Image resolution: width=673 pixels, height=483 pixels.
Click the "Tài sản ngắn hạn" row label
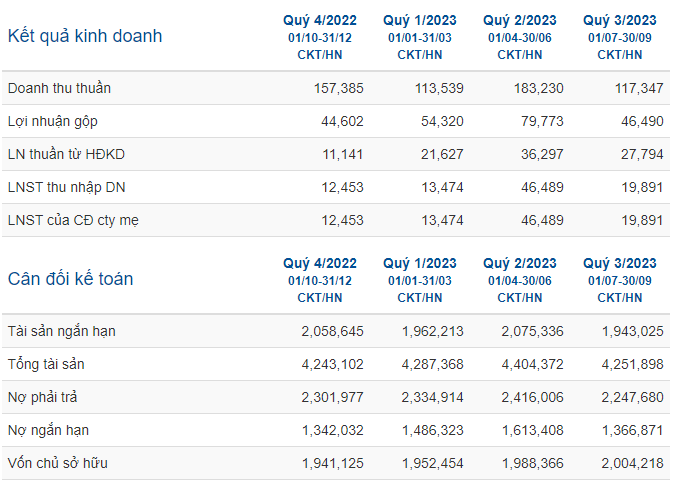[x=62, y=331]
